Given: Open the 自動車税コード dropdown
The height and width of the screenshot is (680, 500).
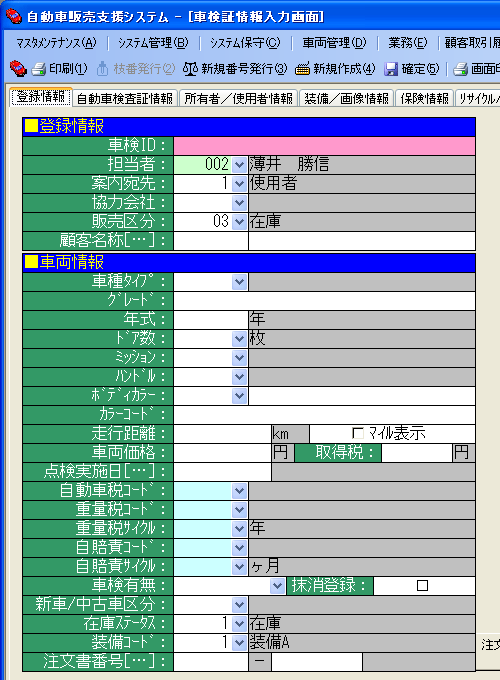Looking at the screenshot, I should (x=239, y=491).
